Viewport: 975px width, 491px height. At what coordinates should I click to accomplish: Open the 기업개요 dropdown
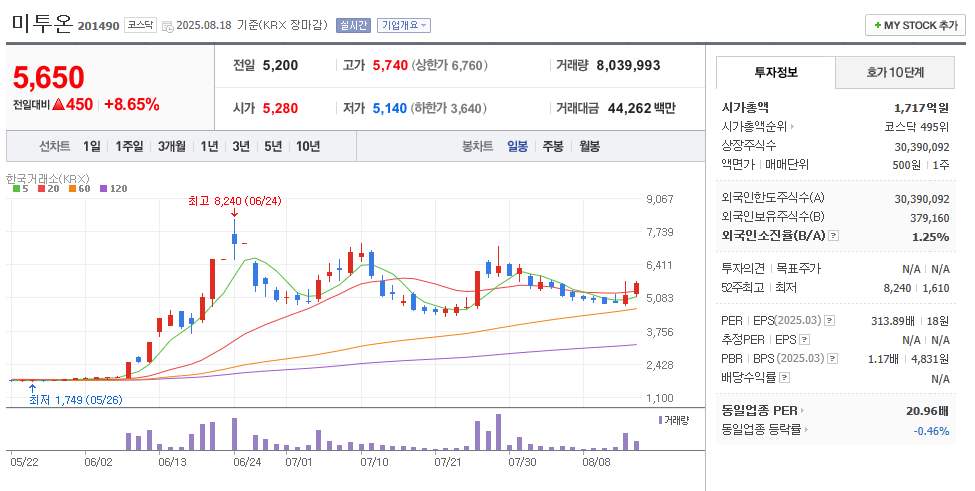click(404, 25)
